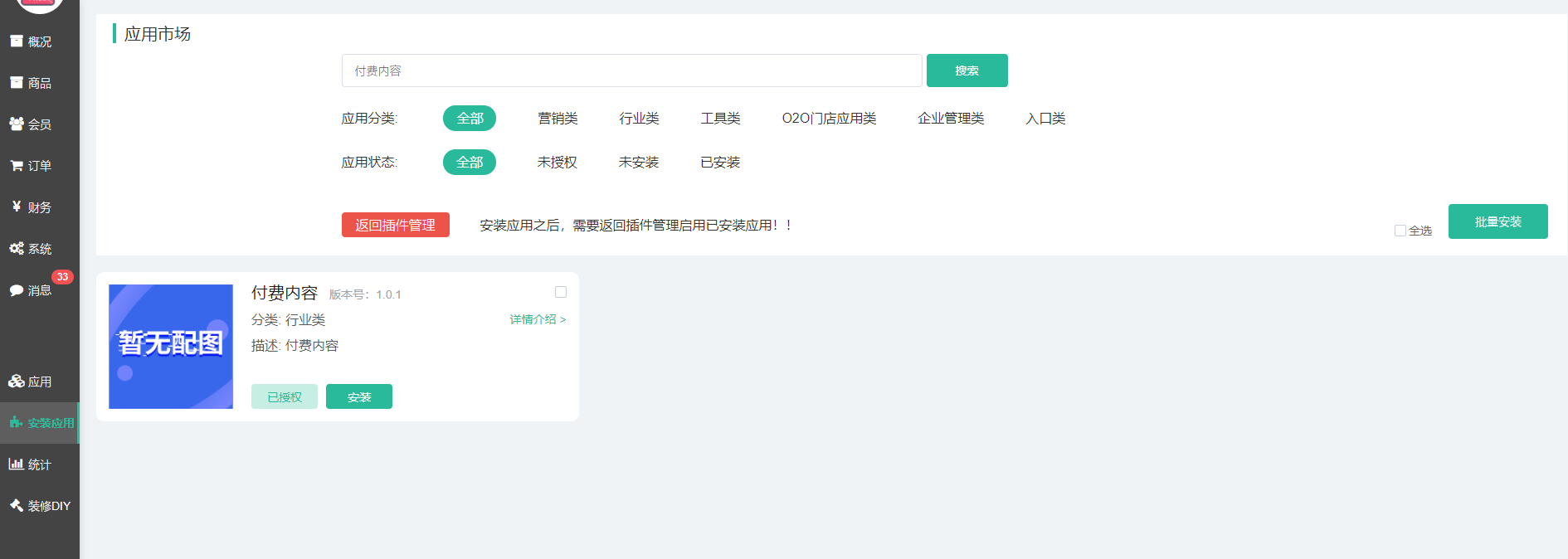
Task: Check the 全选 select-all checkbox
Action: point(1400,231)
